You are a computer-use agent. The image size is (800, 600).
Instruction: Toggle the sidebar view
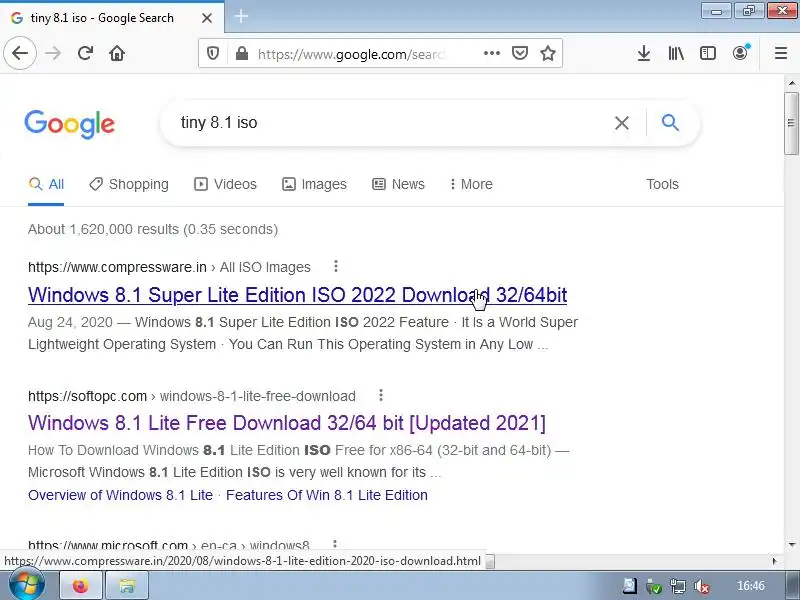point(708,53)
